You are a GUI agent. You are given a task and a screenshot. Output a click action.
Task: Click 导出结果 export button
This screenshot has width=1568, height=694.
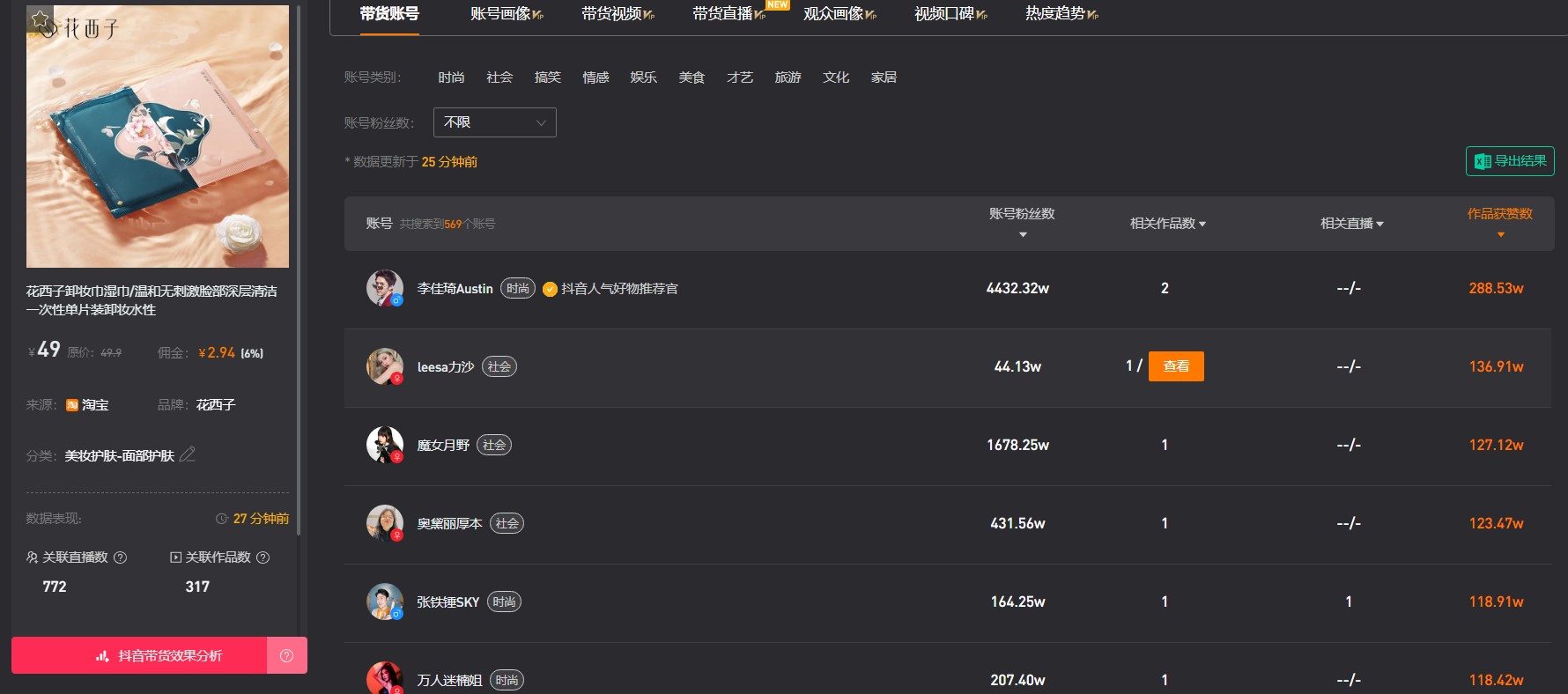(1510, 161)
